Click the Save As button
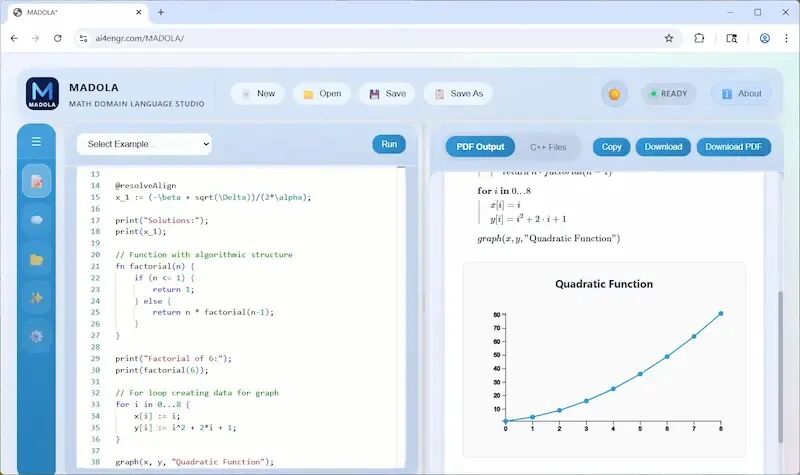This screenshot has height=475, width=800. (x=458, y=94)
